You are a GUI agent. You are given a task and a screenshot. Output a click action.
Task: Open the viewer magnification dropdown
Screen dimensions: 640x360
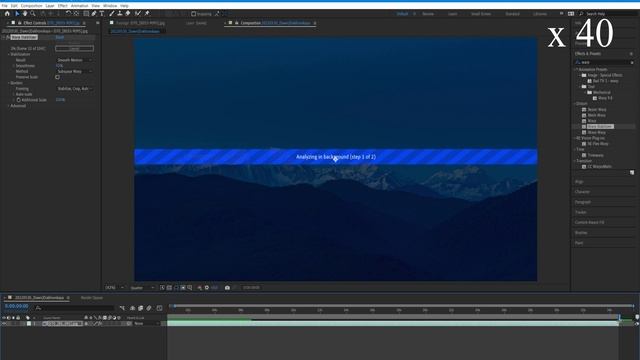(x=114, y=288)
